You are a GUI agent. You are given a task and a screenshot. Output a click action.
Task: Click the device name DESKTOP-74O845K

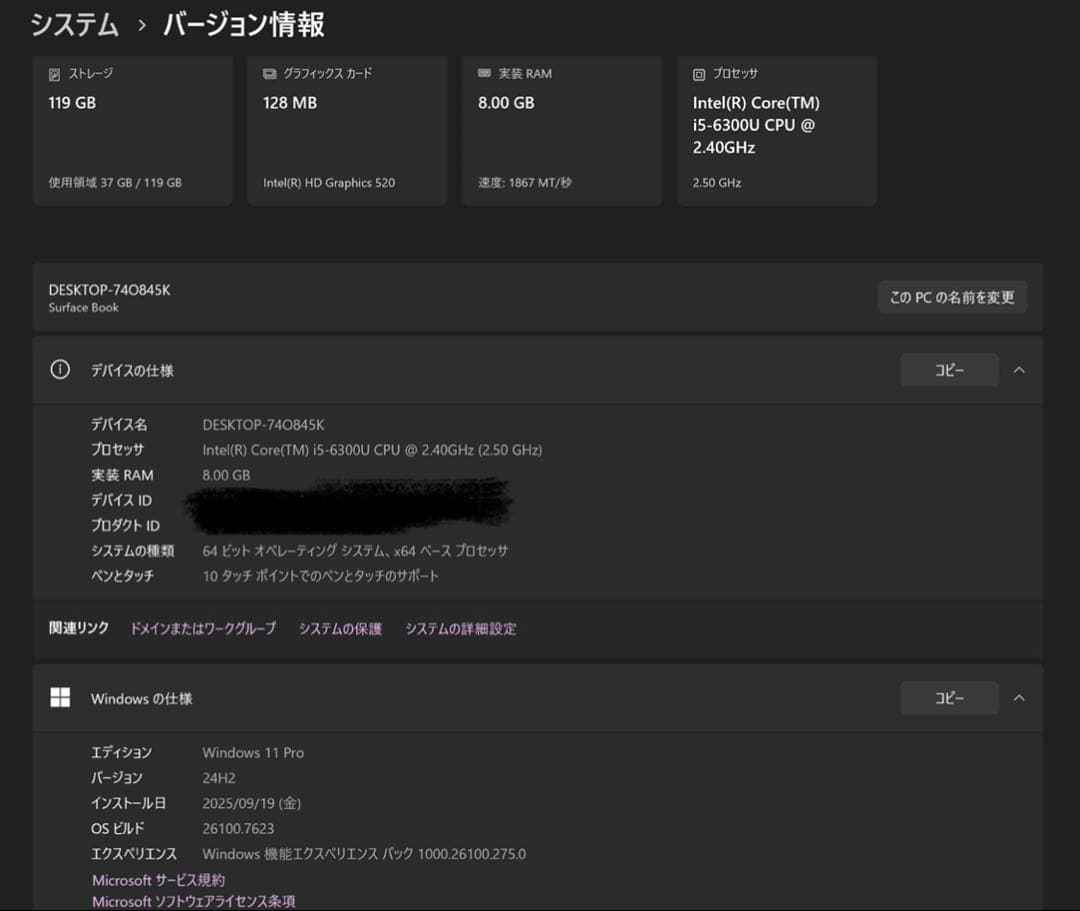(110, 289)
